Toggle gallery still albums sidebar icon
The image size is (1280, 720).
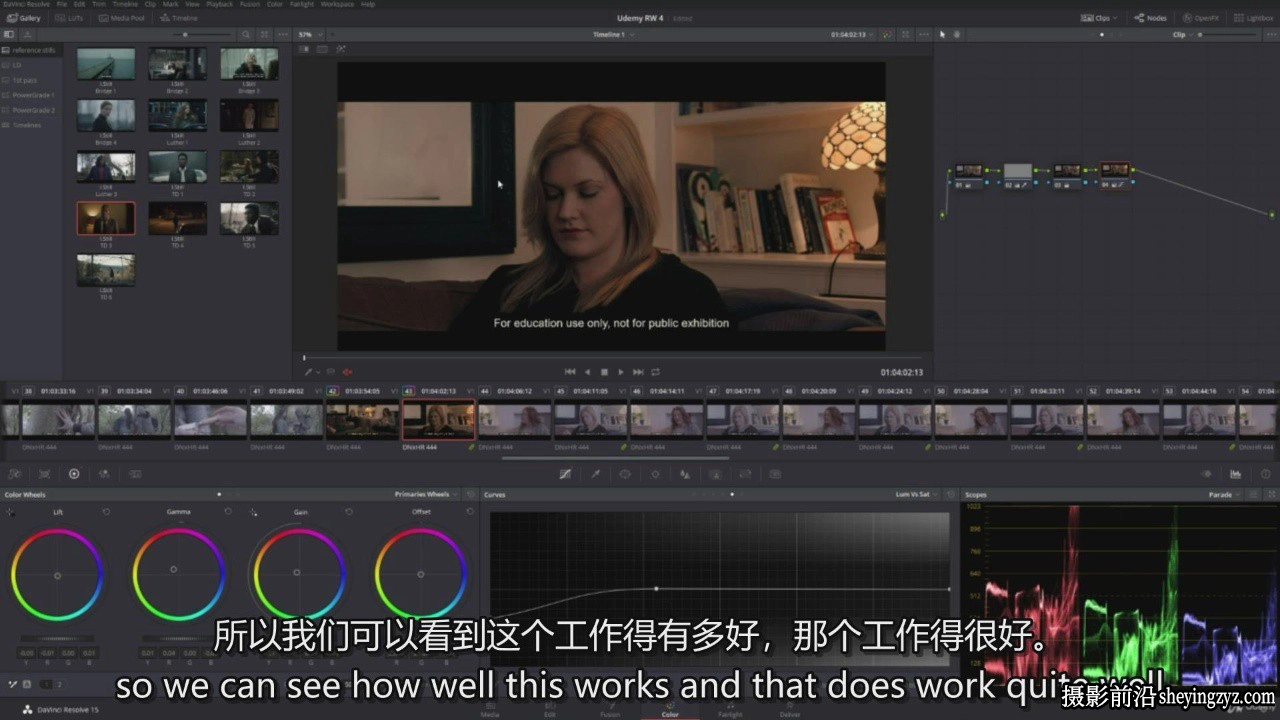coord(10,34)
